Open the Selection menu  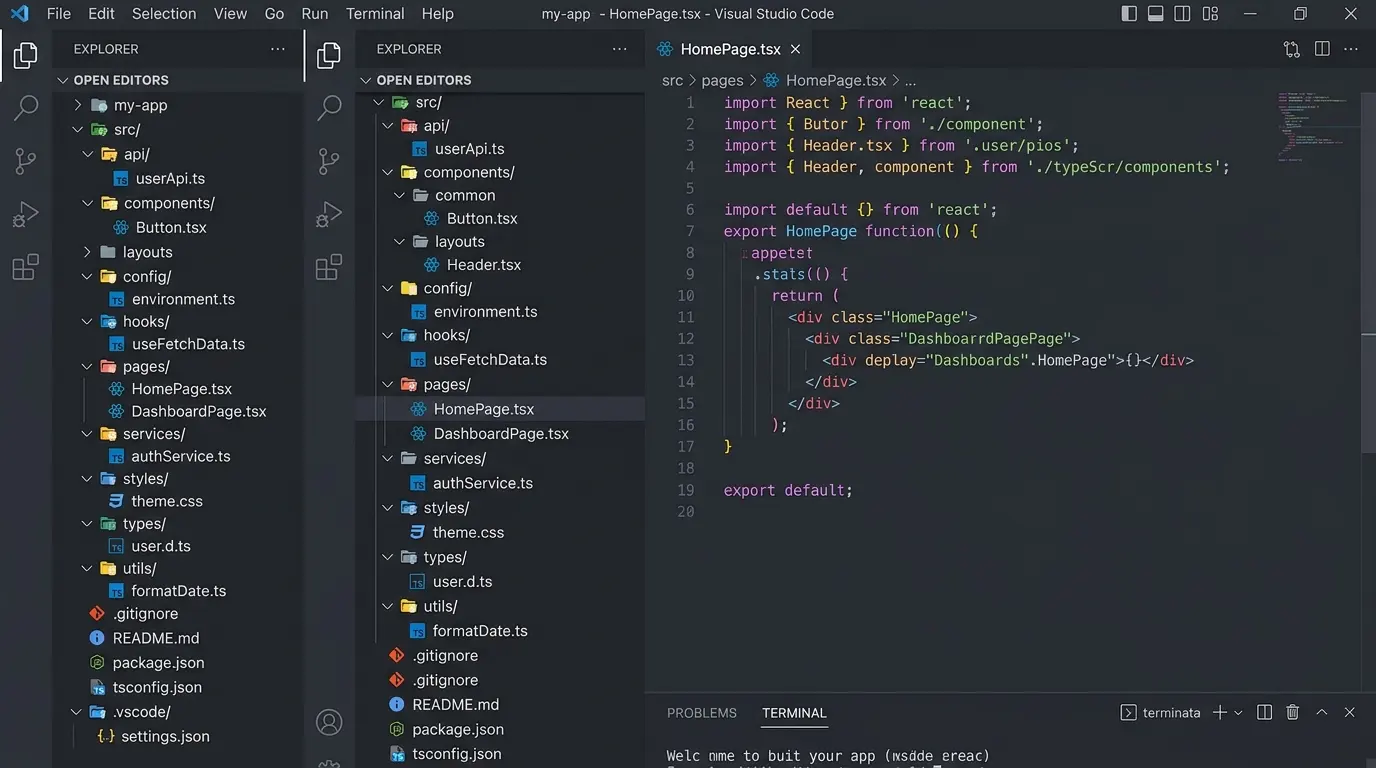164,14
